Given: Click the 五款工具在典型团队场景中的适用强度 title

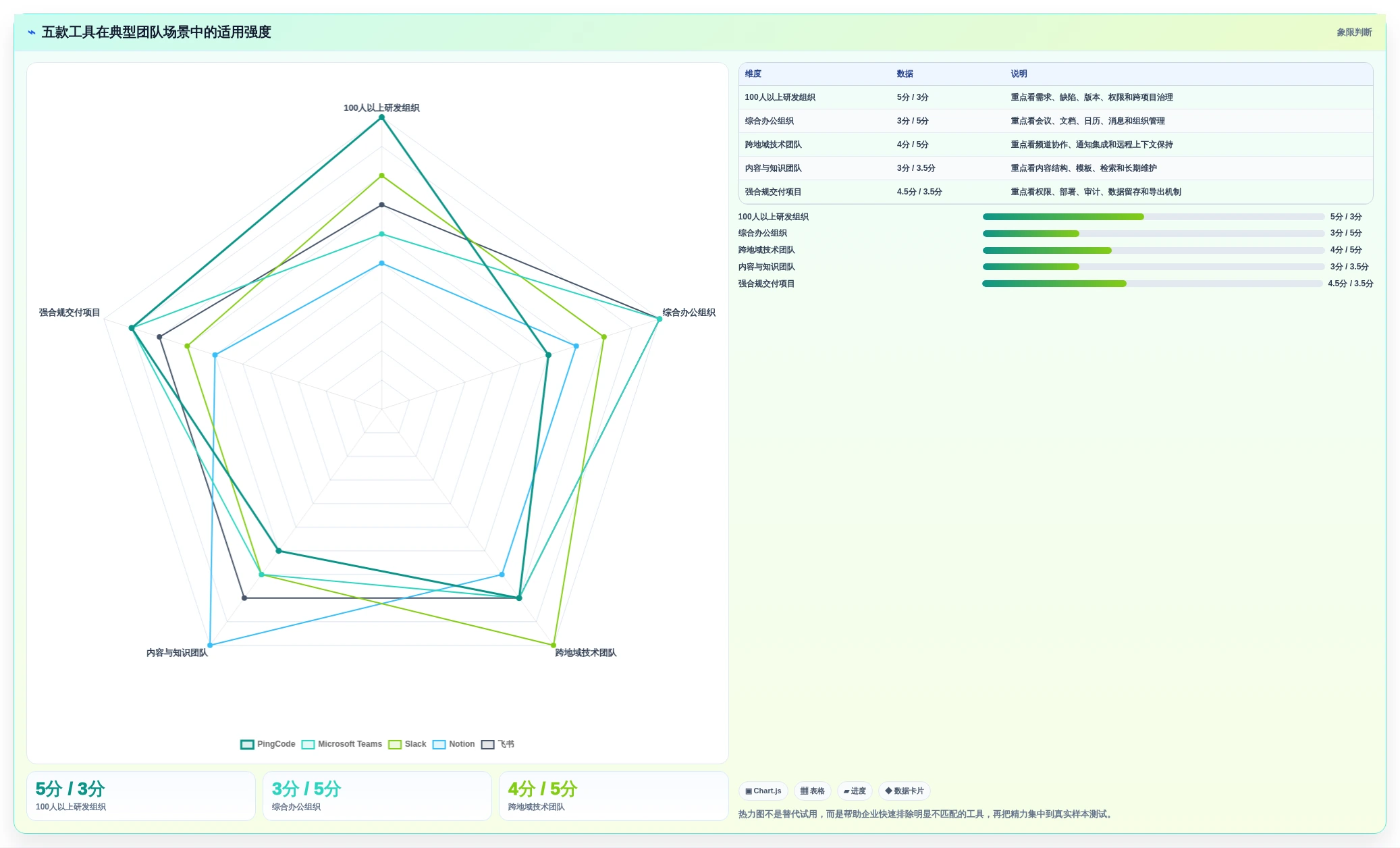Looking at the screenshot, I should coord(156,32).
